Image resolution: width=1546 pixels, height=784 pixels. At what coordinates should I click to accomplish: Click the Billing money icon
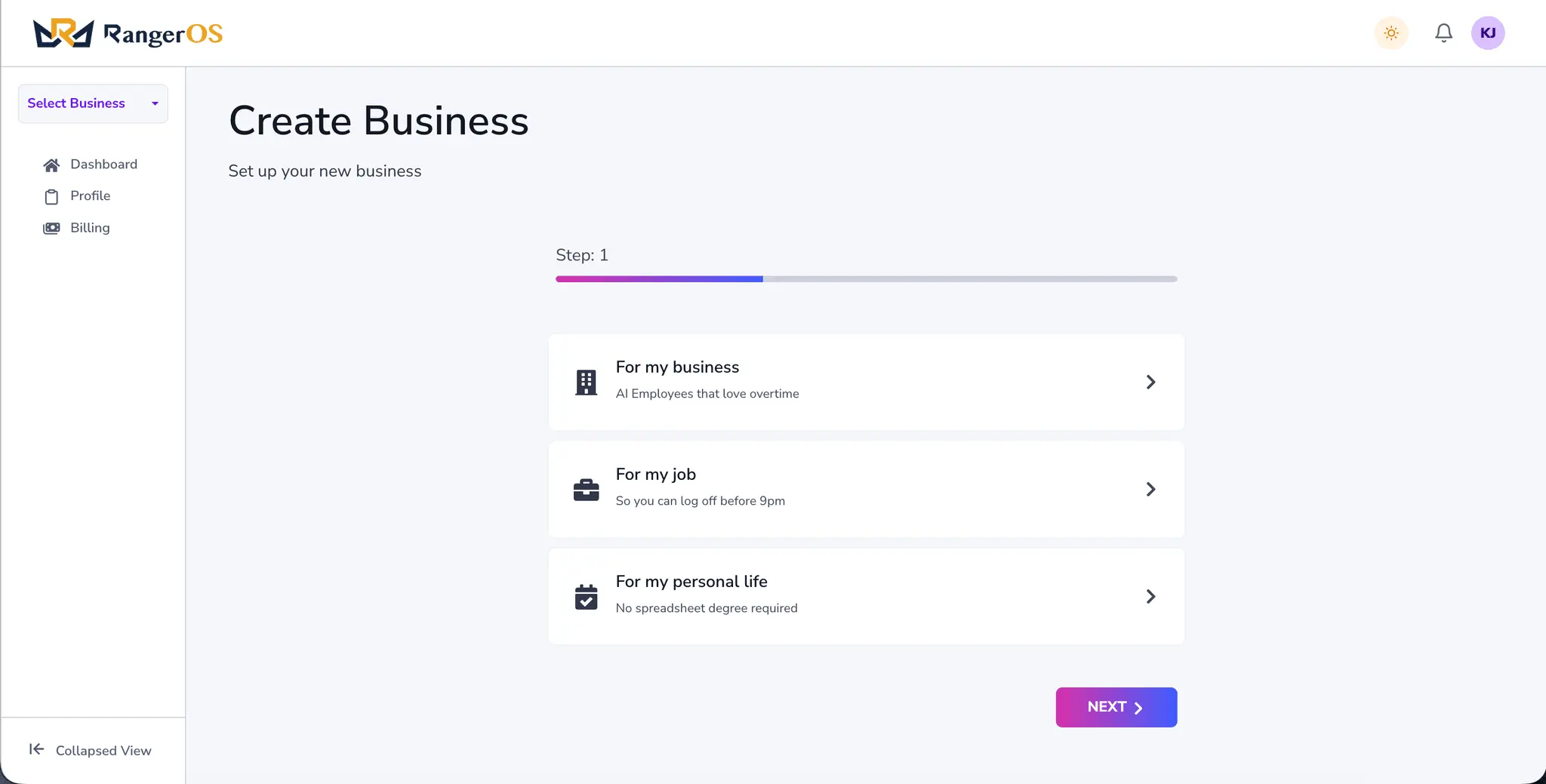[51, 228]
